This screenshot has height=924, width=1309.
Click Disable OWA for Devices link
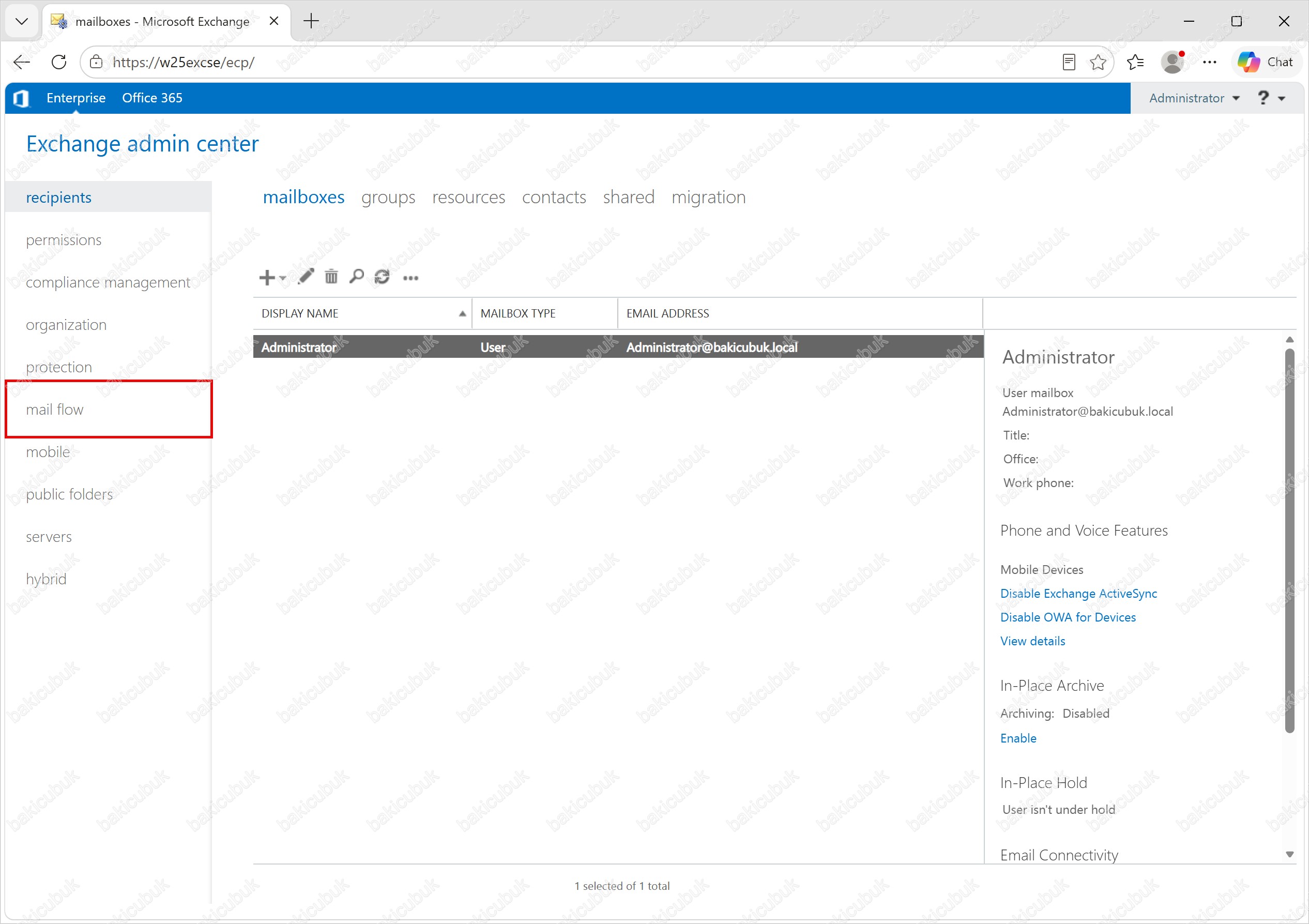click(x=1068, y=618)
